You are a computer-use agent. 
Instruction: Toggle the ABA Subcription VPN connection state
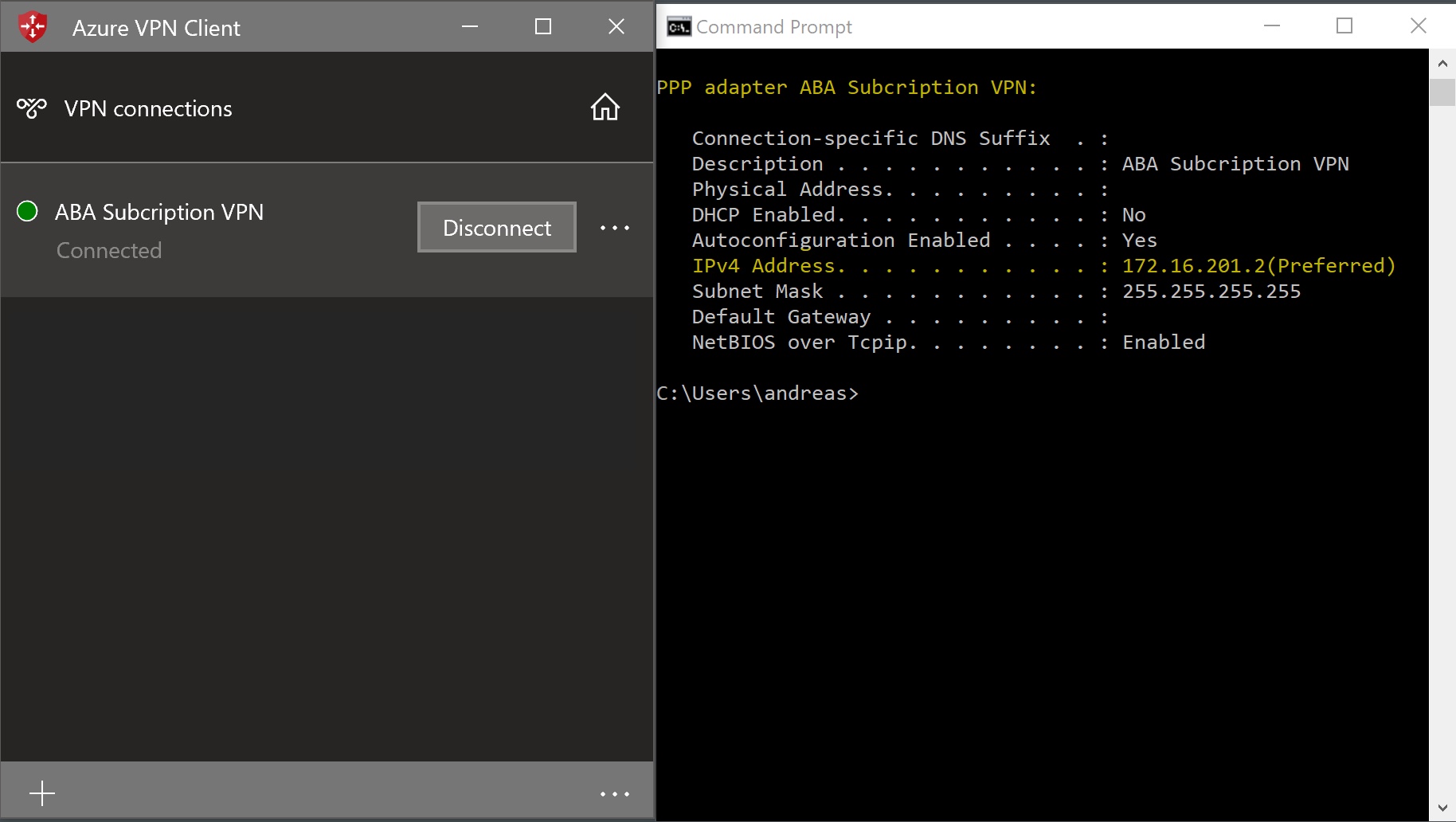click(496, 227)
